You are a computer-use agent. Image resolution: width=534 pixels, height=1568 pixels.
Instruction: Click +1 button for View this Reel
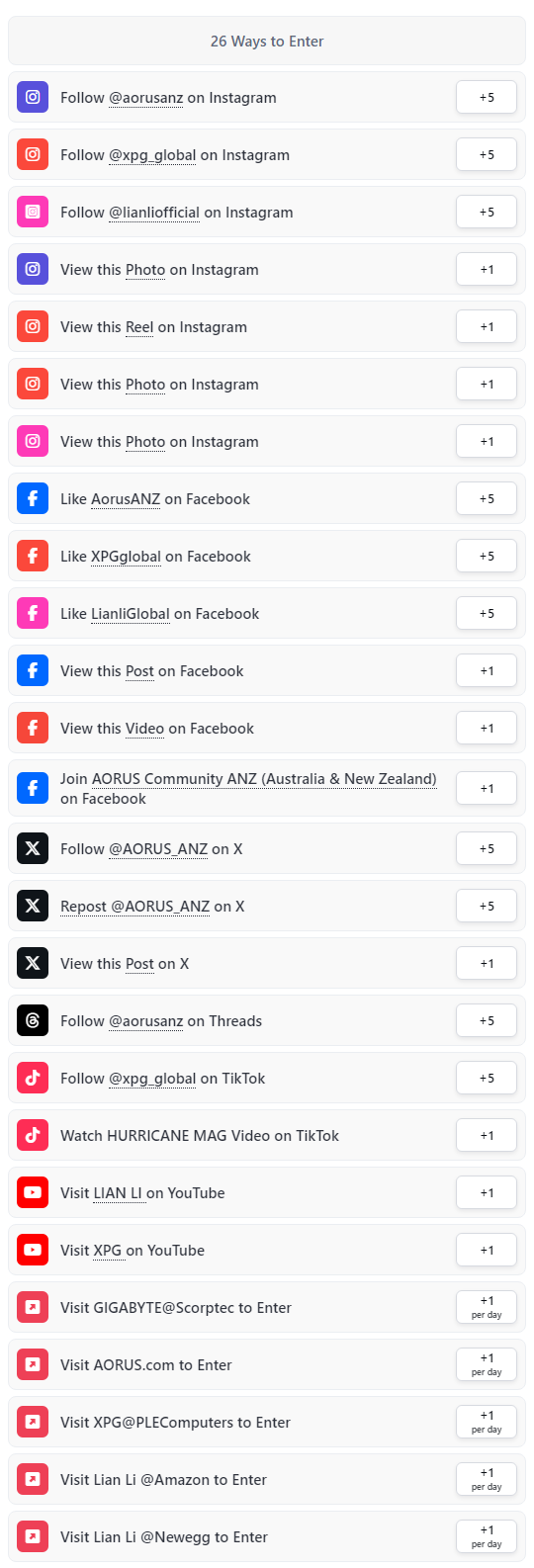(487, 326)
